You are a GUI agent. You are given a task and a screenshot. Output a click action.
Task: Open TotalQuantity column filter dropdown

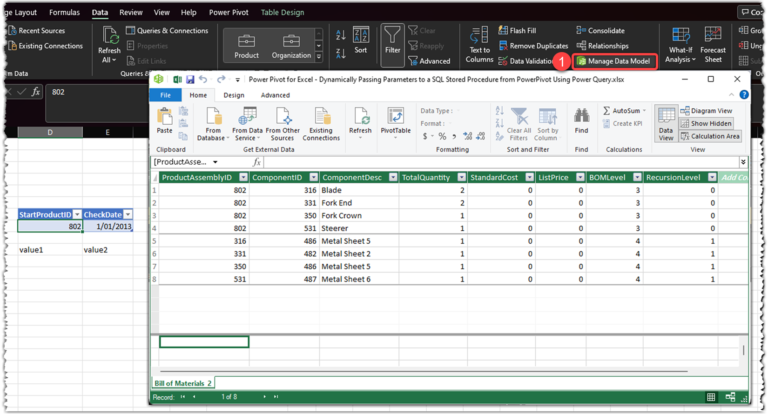[461, 177]
